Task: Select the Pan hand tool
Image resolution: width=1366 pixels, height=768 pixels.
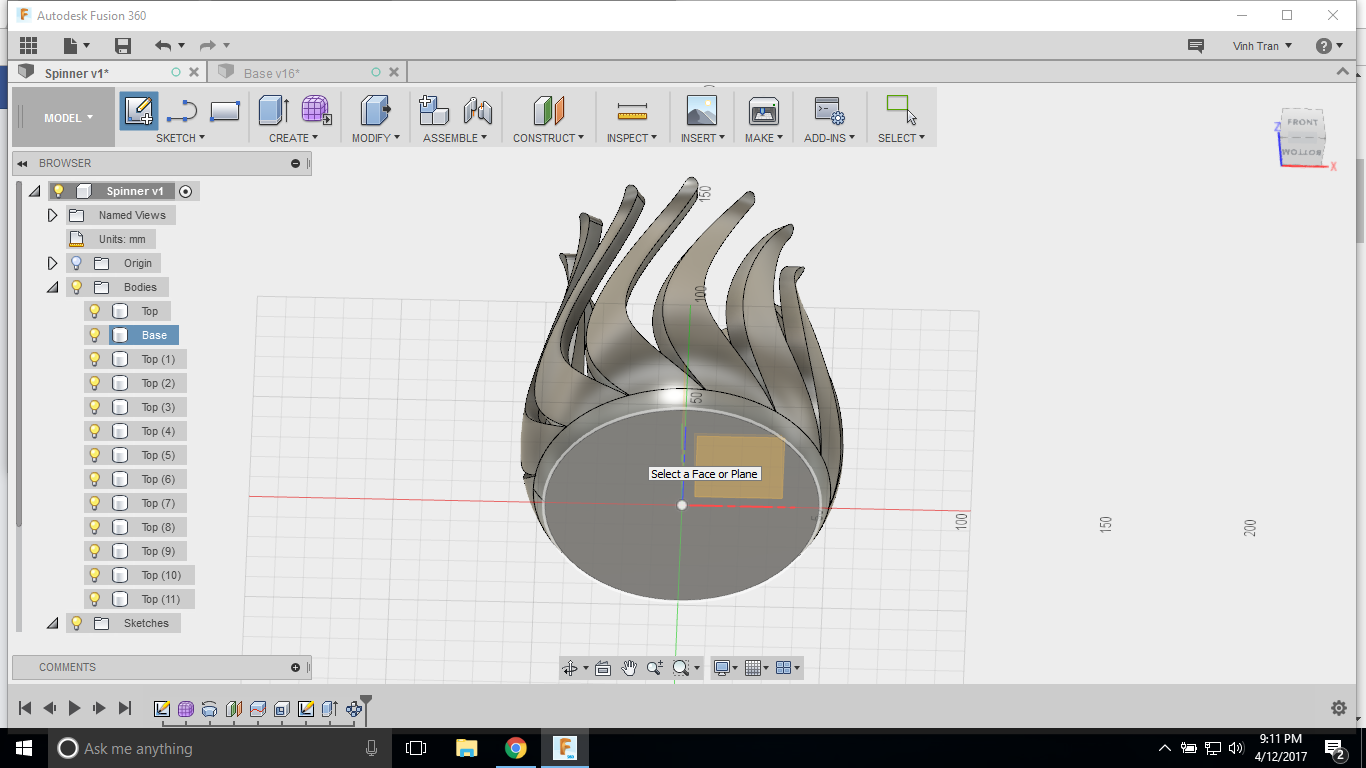Action: (x=629, y=668)
